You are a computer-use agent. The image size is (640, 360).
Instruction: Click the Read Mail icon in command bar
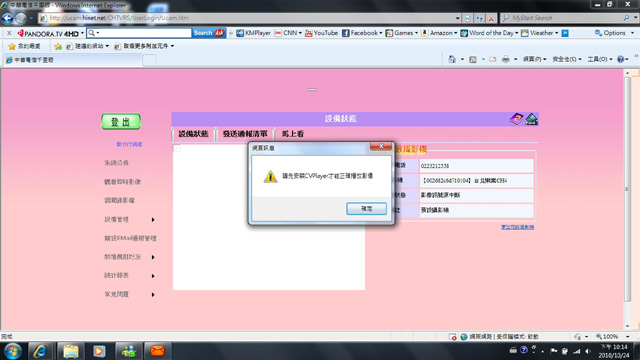coord(493,60)
